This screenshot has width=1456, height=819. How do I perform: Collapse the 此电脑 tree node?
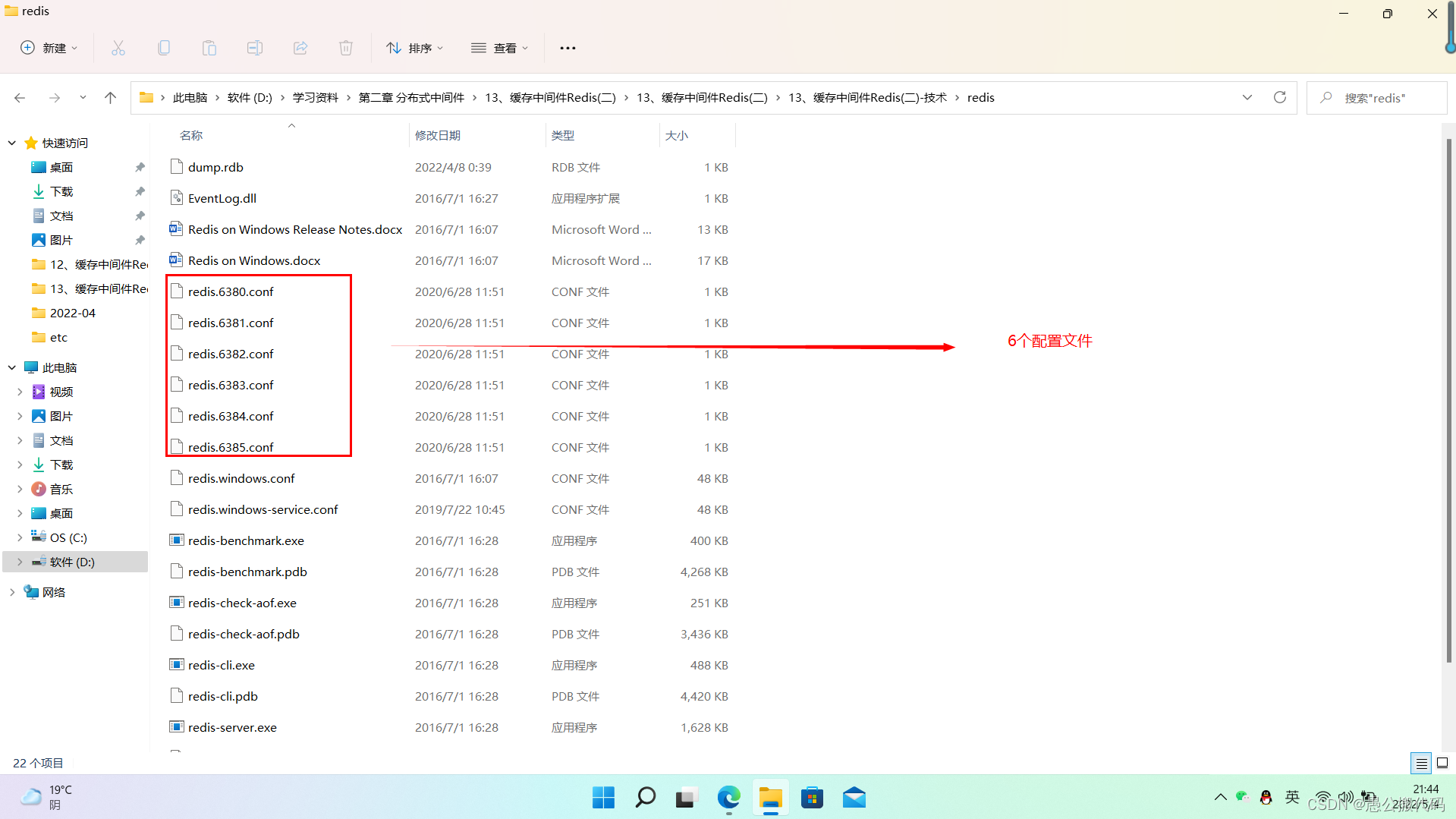[12, 367]
